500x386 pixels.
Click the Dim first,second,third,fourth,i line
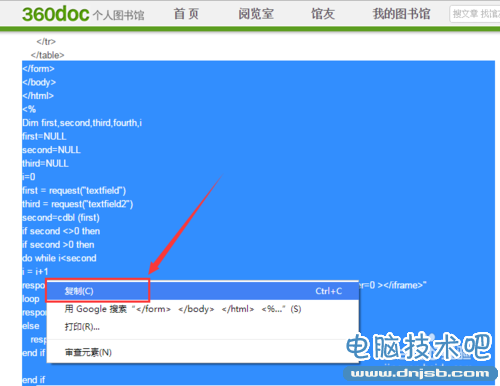pyautogui.click(x=82, y=123)
